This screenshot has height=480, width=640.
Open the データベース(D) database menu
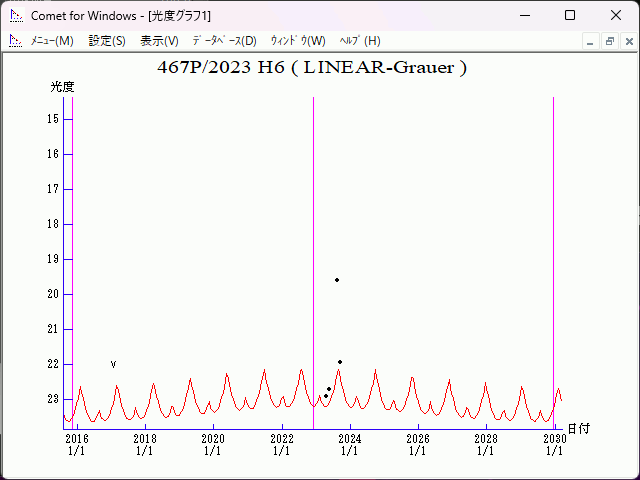(224, 41)
